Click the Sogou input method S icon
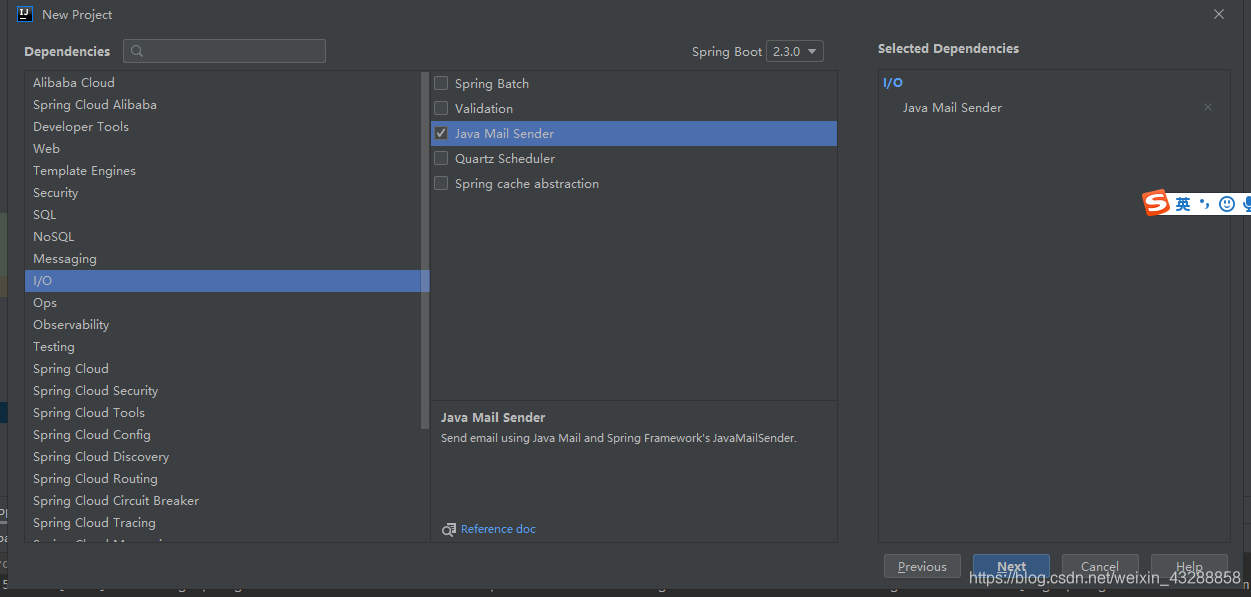Viewport: 1251px width, 597px height. [1157, 203]
